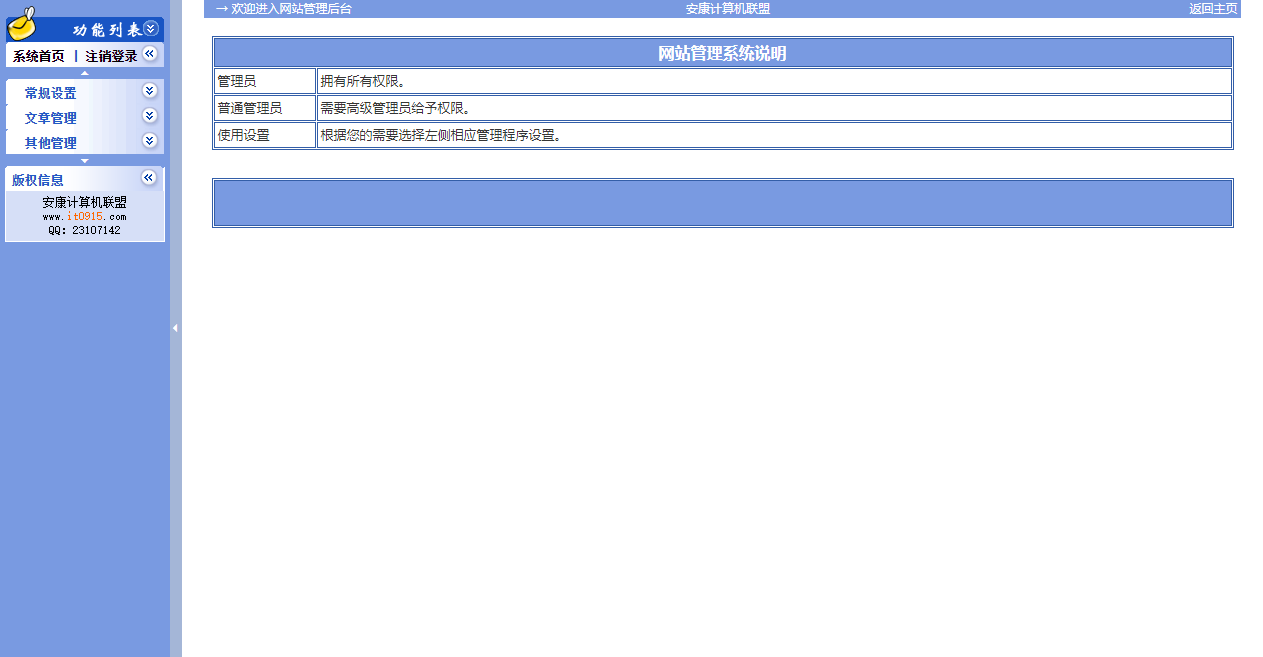Click the small up arrow above 常规设置
This screenshot has width=1263, height=657.
click(84, 73)
